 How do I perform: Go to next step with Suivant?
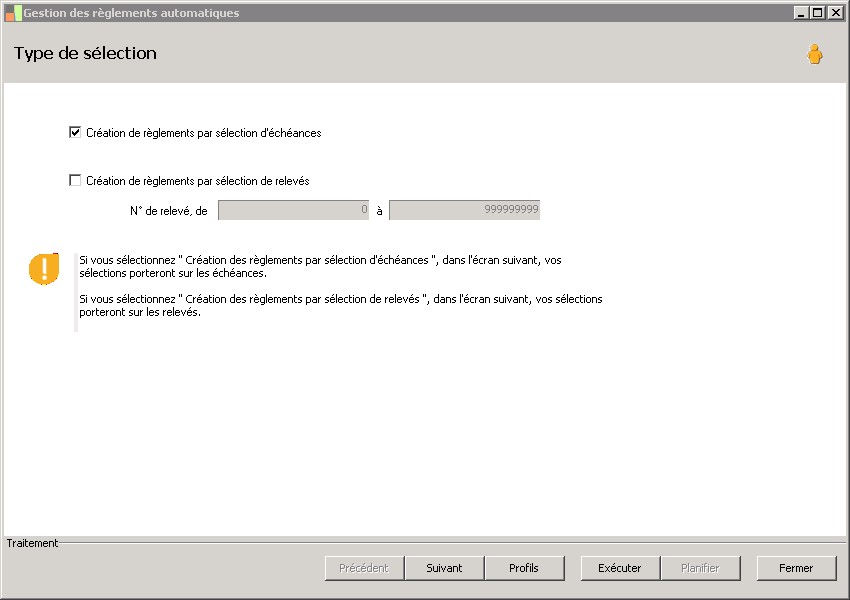[444, 568]
